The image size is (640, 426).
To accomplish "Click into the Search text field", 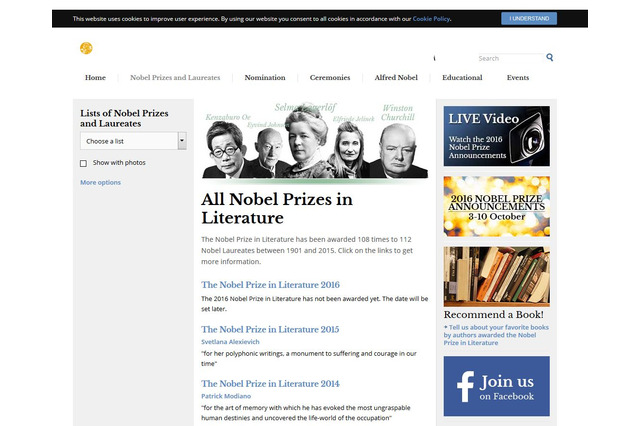I will (x=509, y=58).
